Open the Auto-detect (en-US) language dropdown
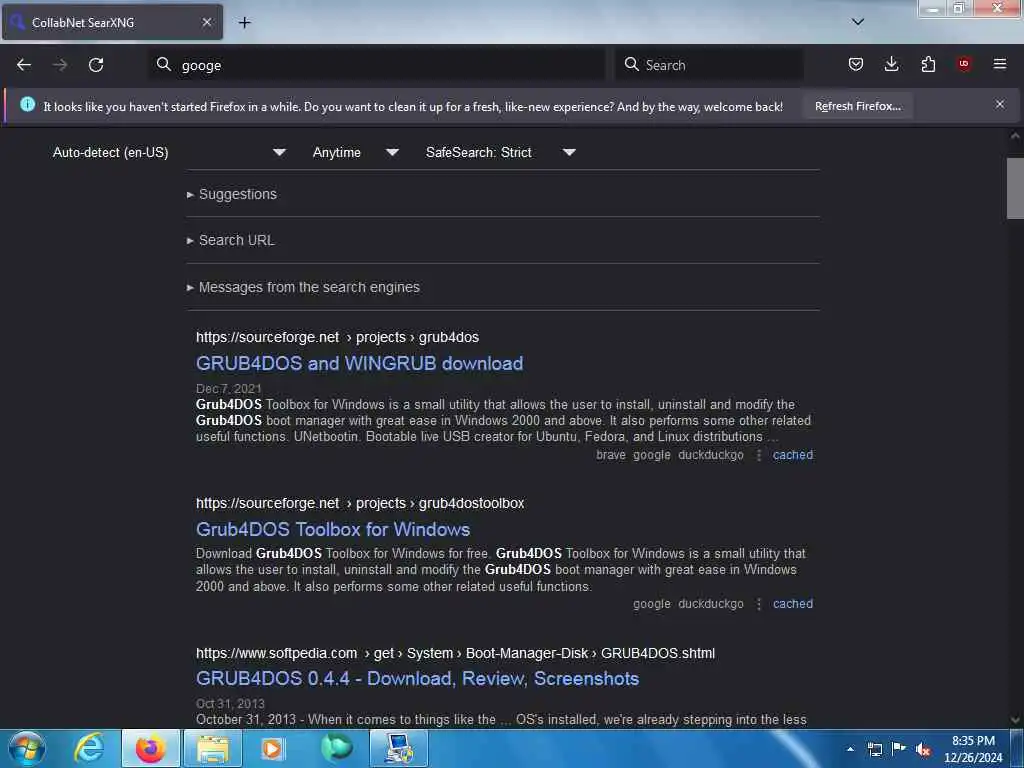The height and width of the screenshot is (768, 1024). pyautogui.click(x=169, y=152)
